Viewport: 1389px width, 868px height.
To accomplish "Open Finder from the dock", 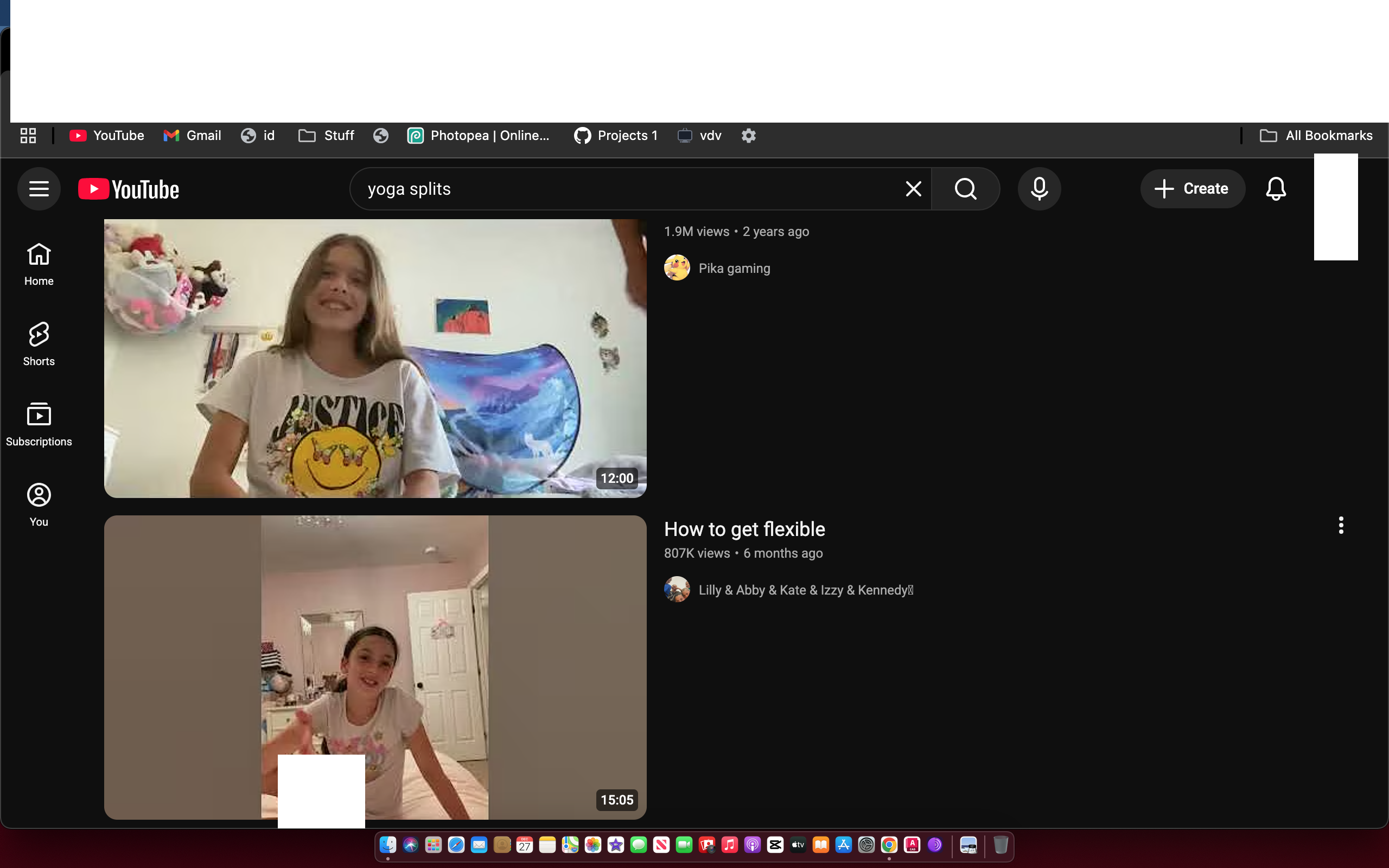I will 388,845.
